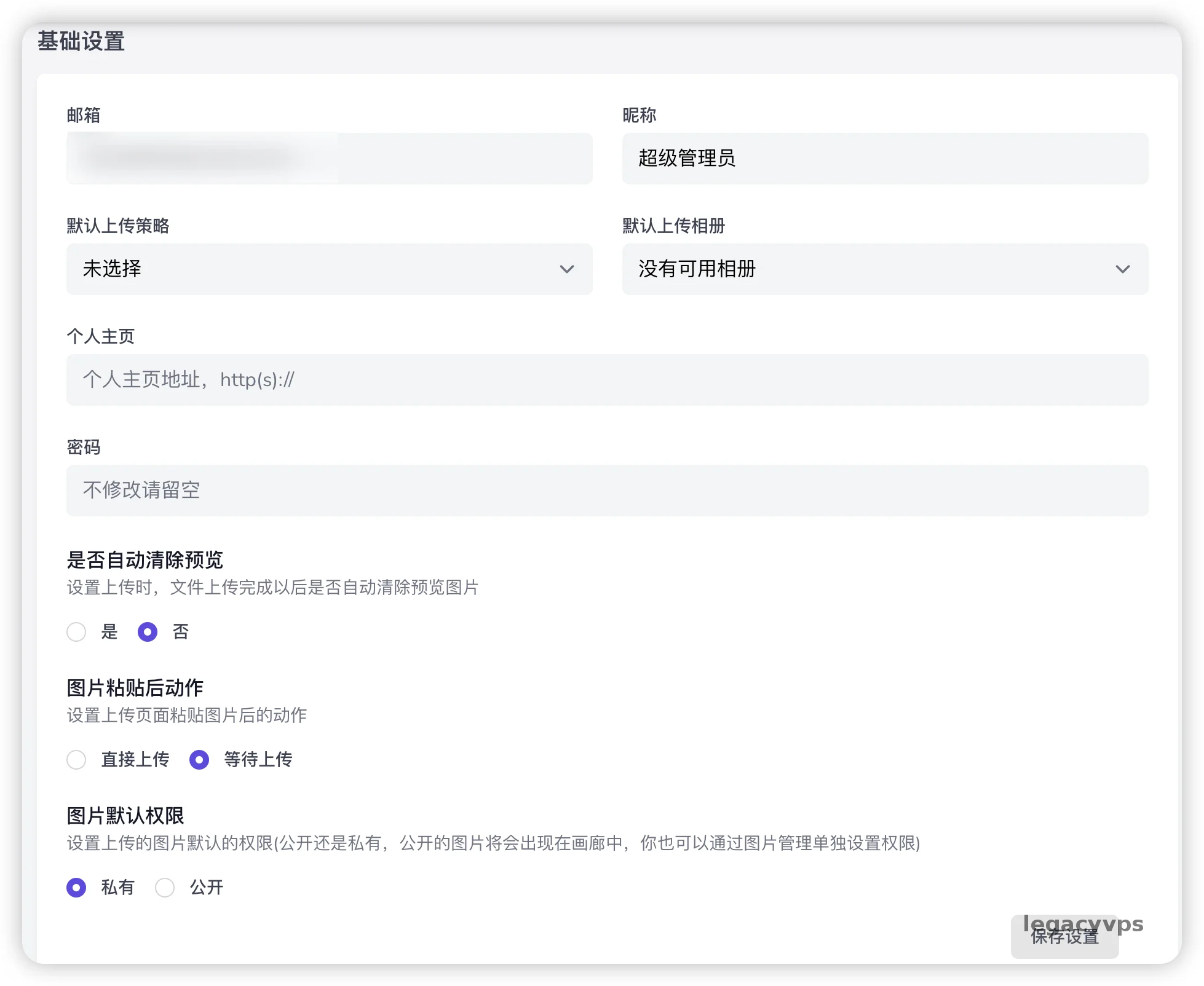Set default image permission to 私有
The height and width of the screenshot is (986, 1204).
[76, 888]
